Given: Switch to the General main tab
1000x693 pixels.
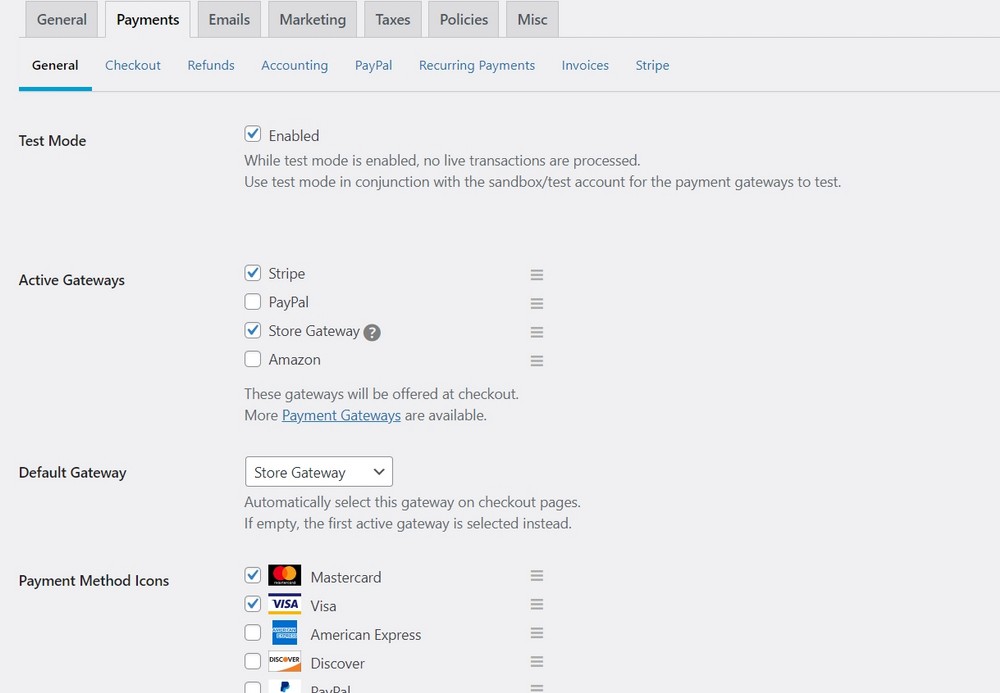Looking at the screenshot, I should point(61,19).
